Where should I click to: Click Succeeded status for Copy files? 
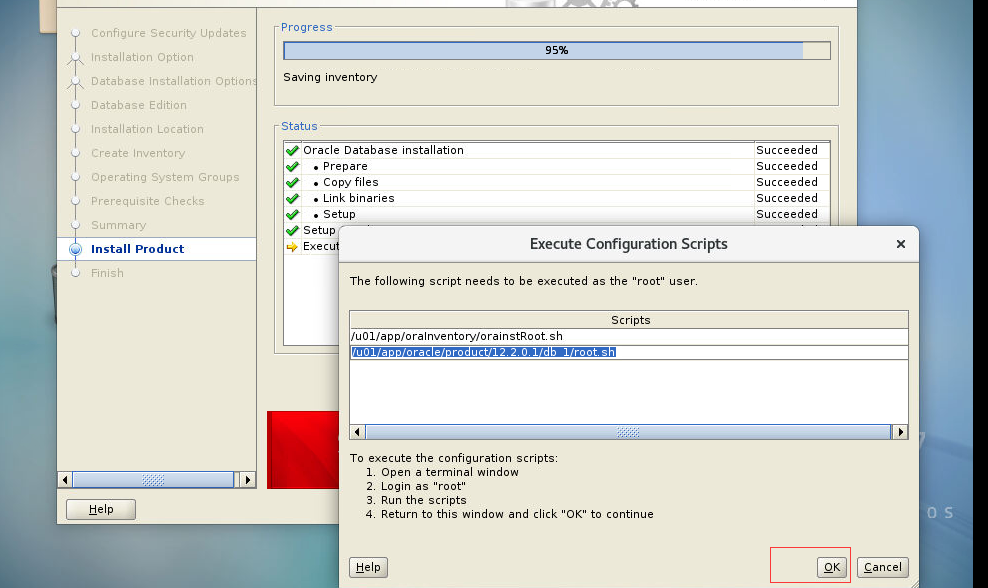point(787,182)
